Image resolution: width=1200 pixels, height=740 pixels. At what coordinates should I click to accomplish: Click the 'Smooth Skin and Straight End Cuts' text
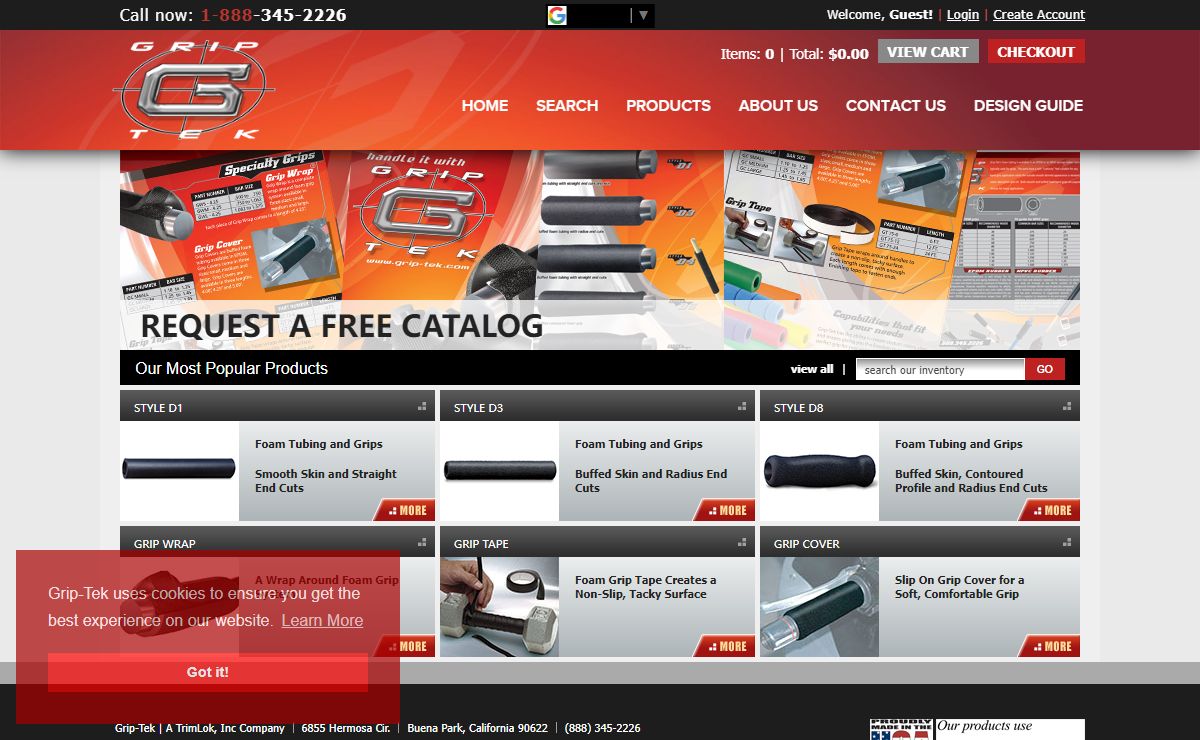click(326, 481)
